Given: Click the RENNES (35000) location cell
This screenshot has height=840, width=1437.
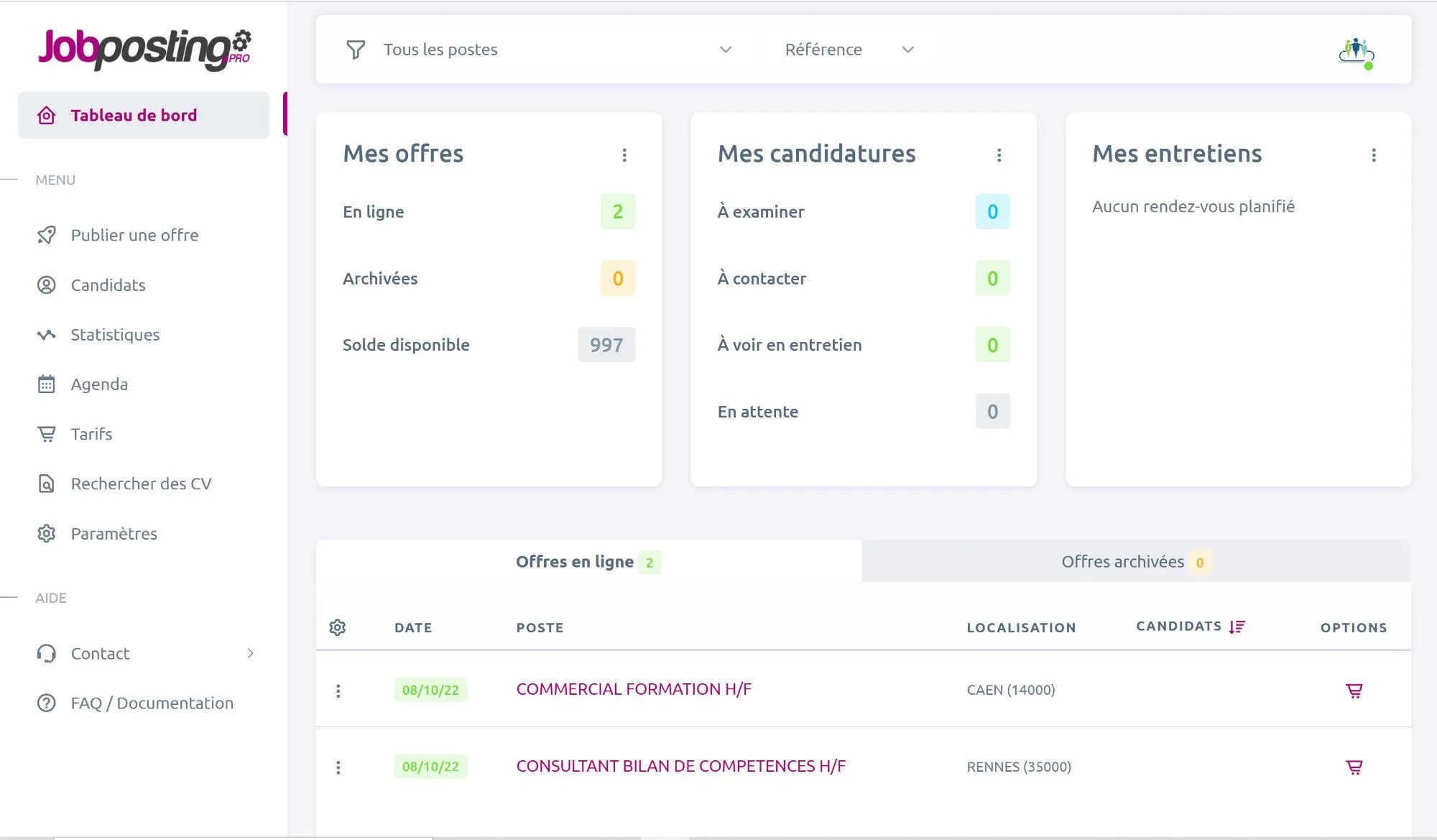Looking at the screenshot, I should click(1019, 767).
